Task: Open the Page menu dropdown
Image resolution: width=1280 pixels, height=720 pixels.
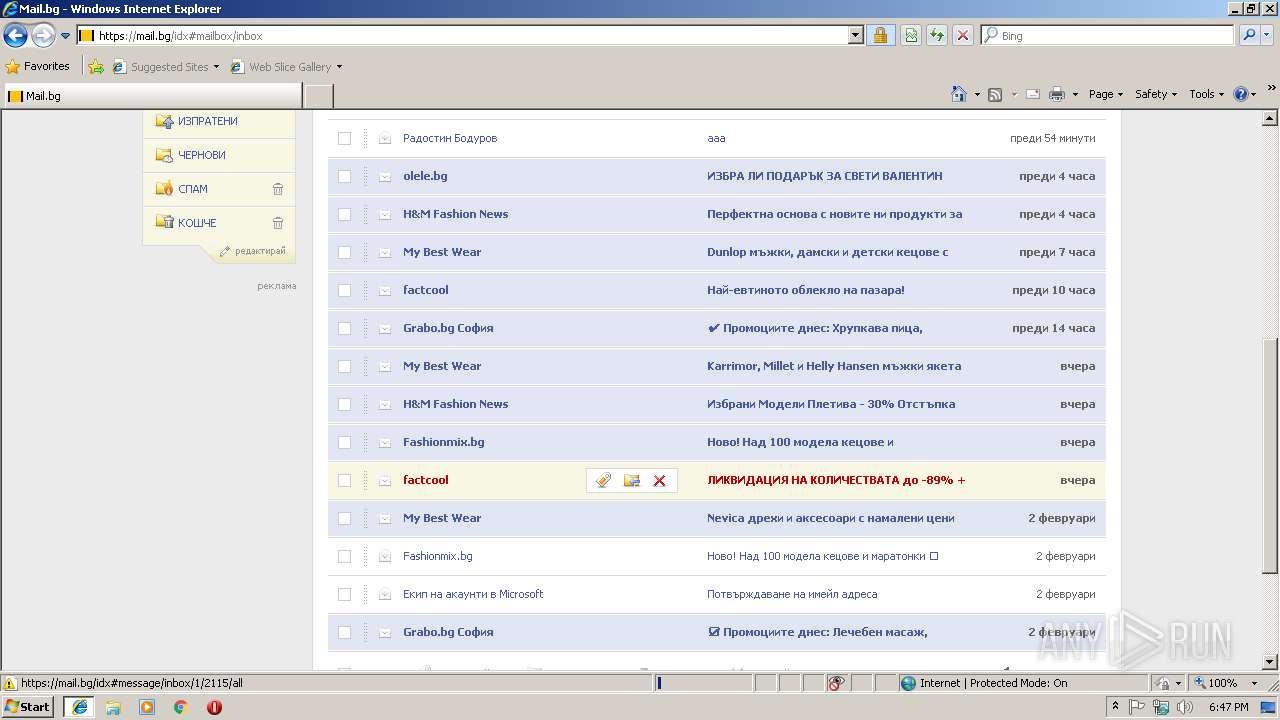Action: click(x=1106, y=94)
